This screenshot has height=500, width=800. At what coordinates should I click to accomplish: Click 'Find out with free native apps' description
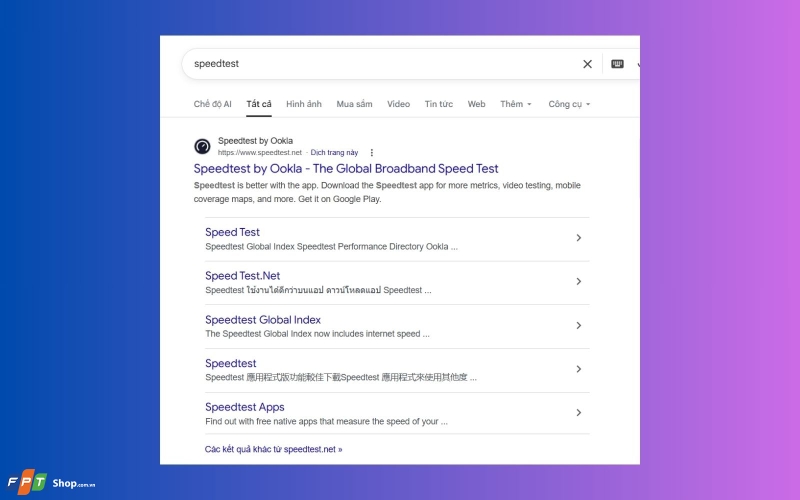[x=327, y=421]
